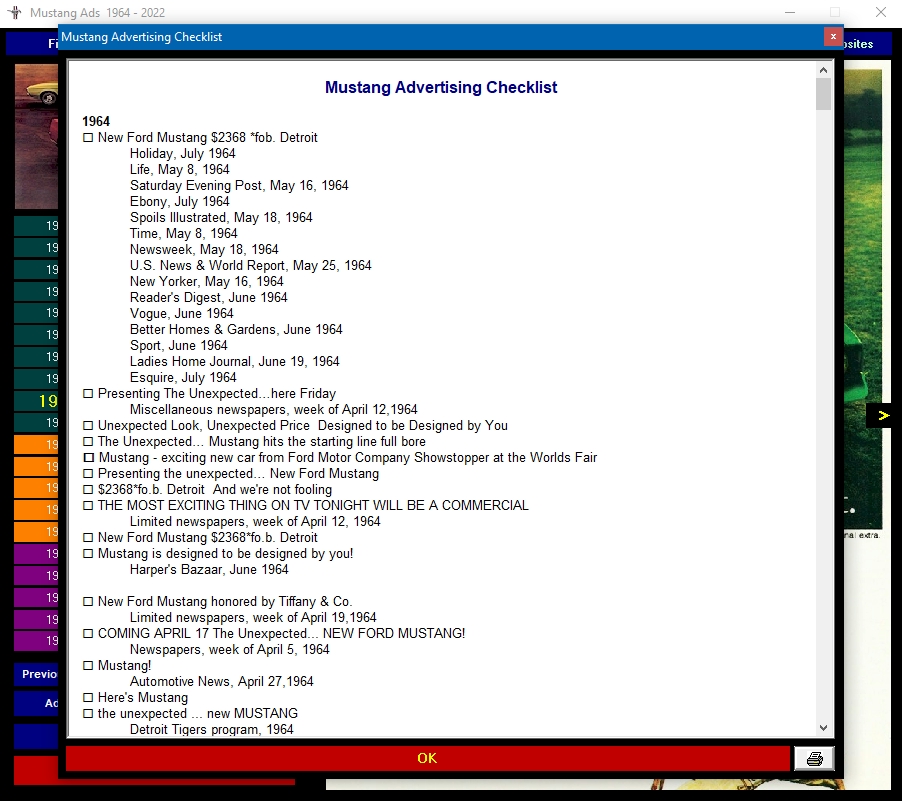Screen dimensions: 902x801
Task: Select the highlighted yellow year button in sidebar
Action: click(x=36, y=401)
